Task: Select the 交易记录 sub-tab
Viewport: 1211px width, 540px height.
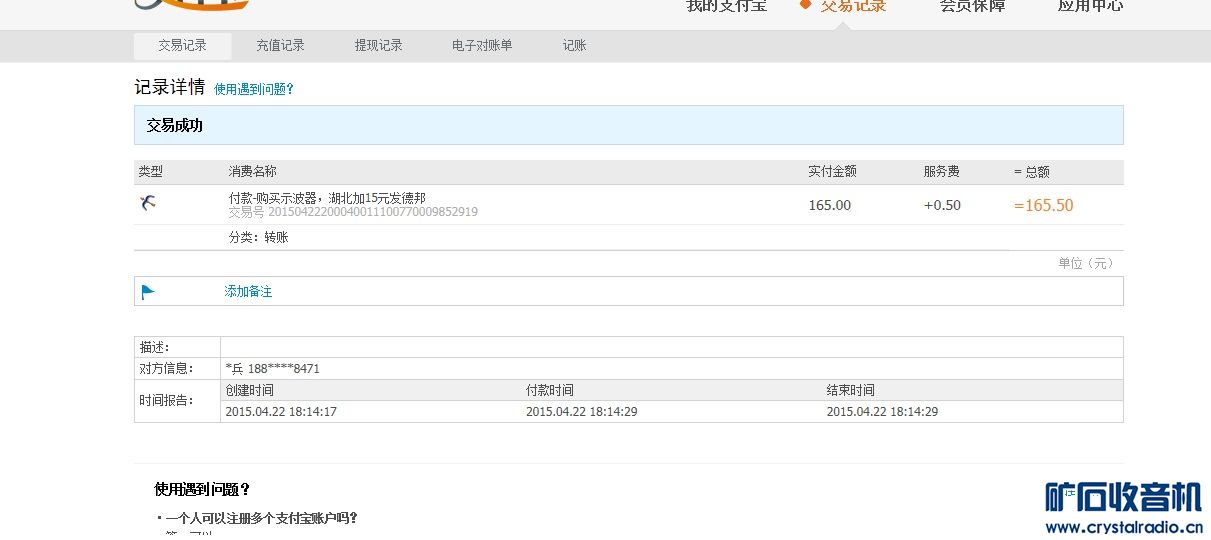Action: 183,46
